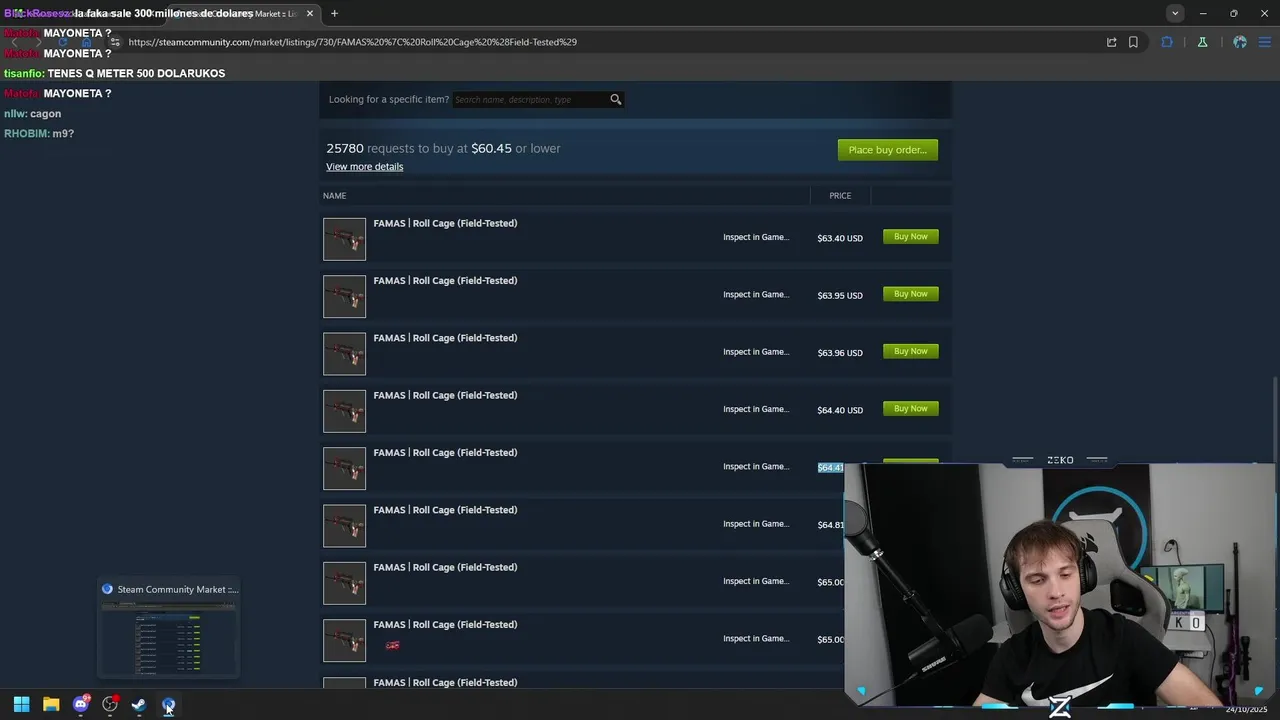This screenshot has width=1280, height=720.
Task: Buy Now the FAMAS listed at $63.95
Action: pyautogui.click(x=910, y=294)
